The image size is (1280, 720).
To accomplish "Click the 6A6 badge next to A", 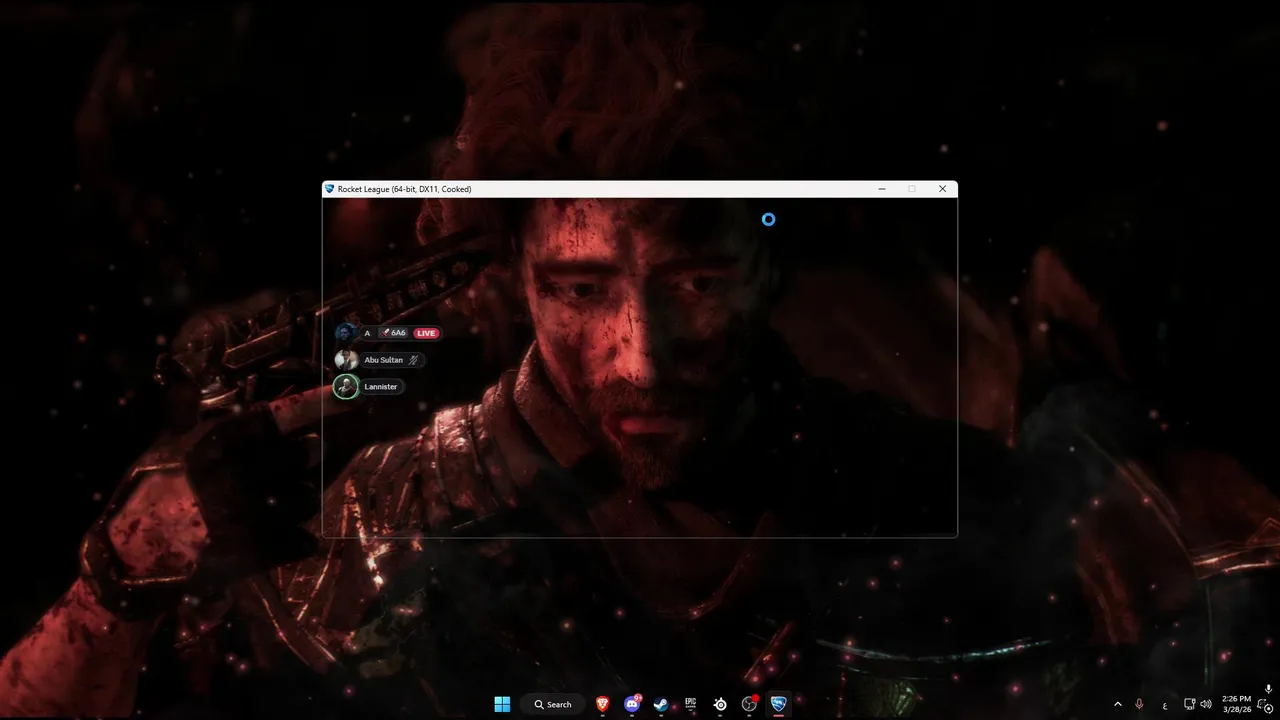I will (395, 333).
